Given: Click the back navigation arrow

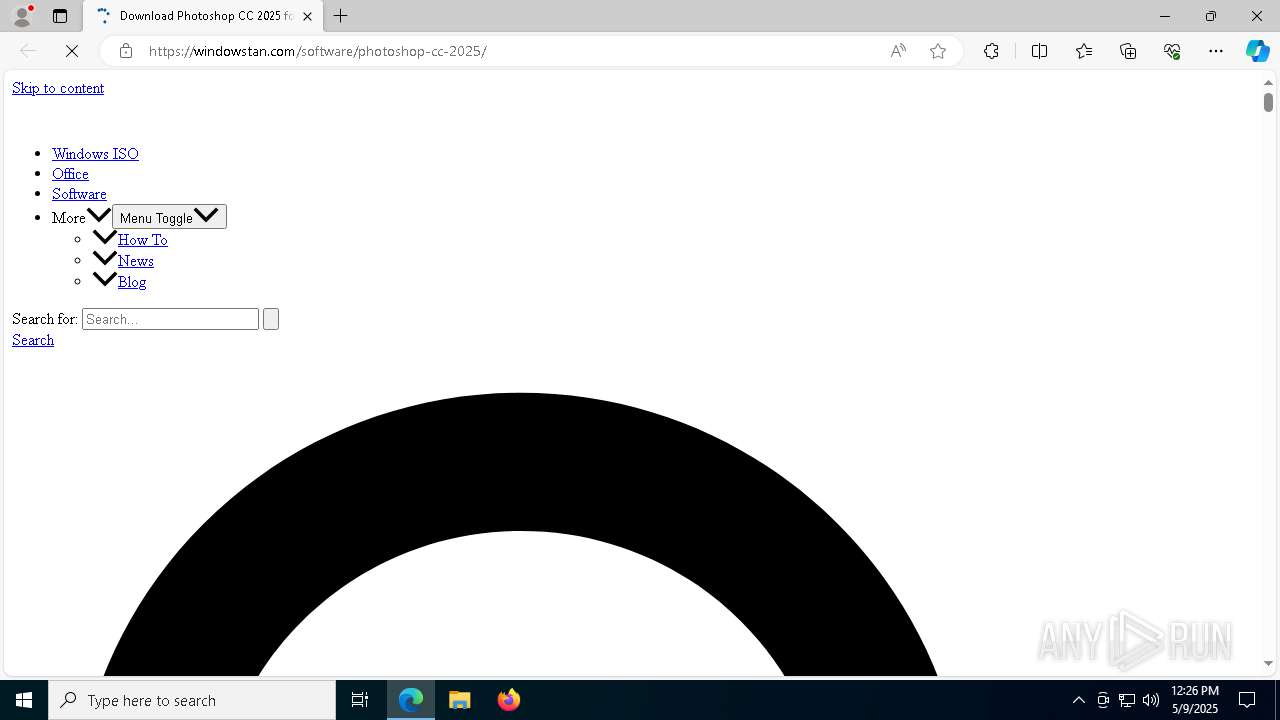Looking at the screenshot, I should (28, 51).
